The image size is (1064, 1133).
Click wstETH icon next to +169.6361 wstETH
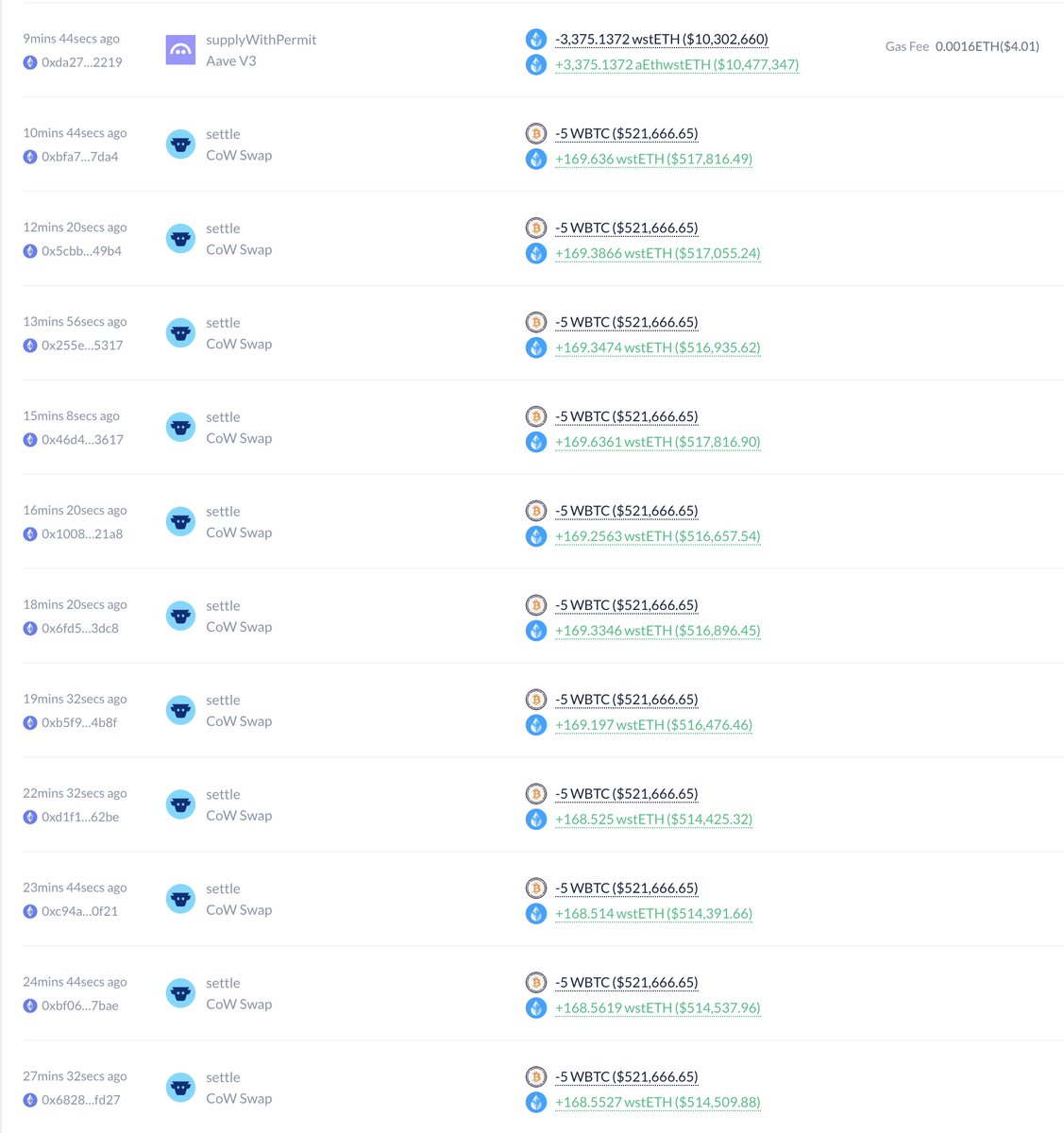coord(536,442)
